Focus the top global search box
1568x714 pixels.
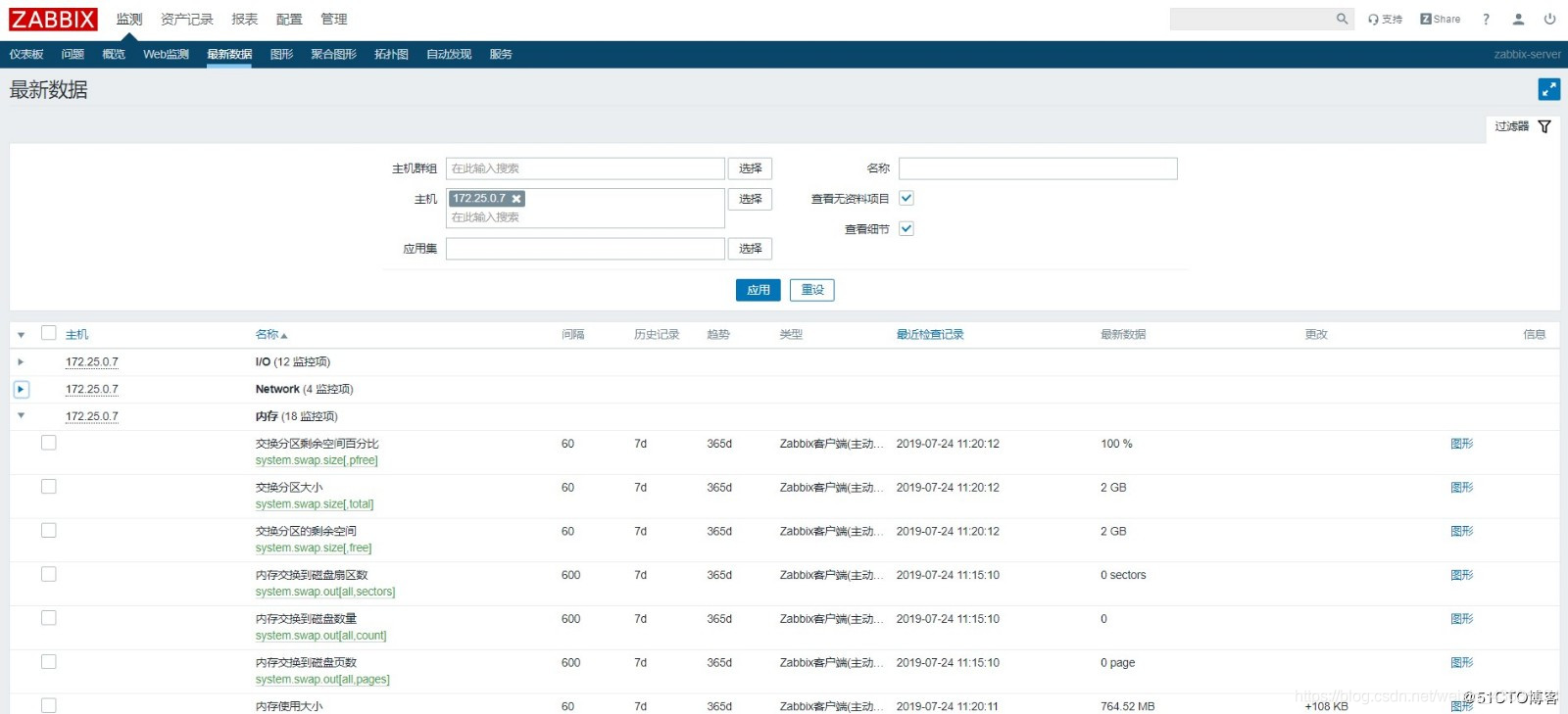point(1253,19)
